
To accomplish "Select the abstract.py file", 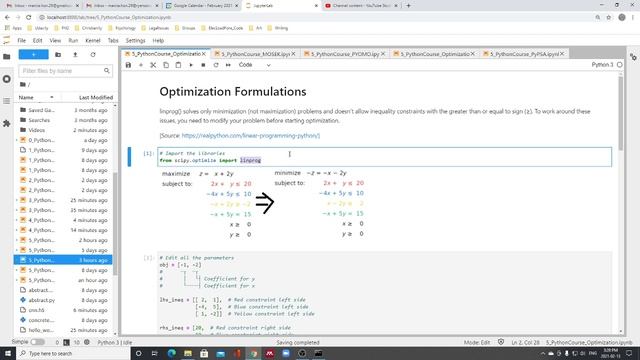I will click(x=63, y=300).
